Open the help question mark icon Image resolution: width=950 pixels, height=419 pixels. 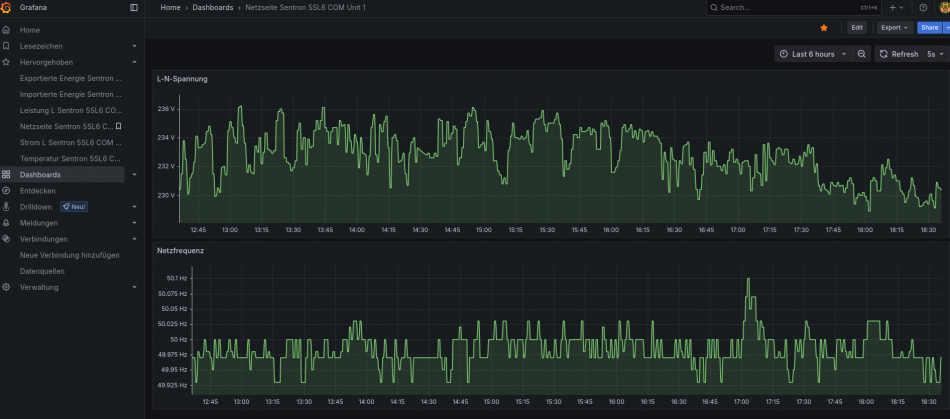tap(923, 7)
